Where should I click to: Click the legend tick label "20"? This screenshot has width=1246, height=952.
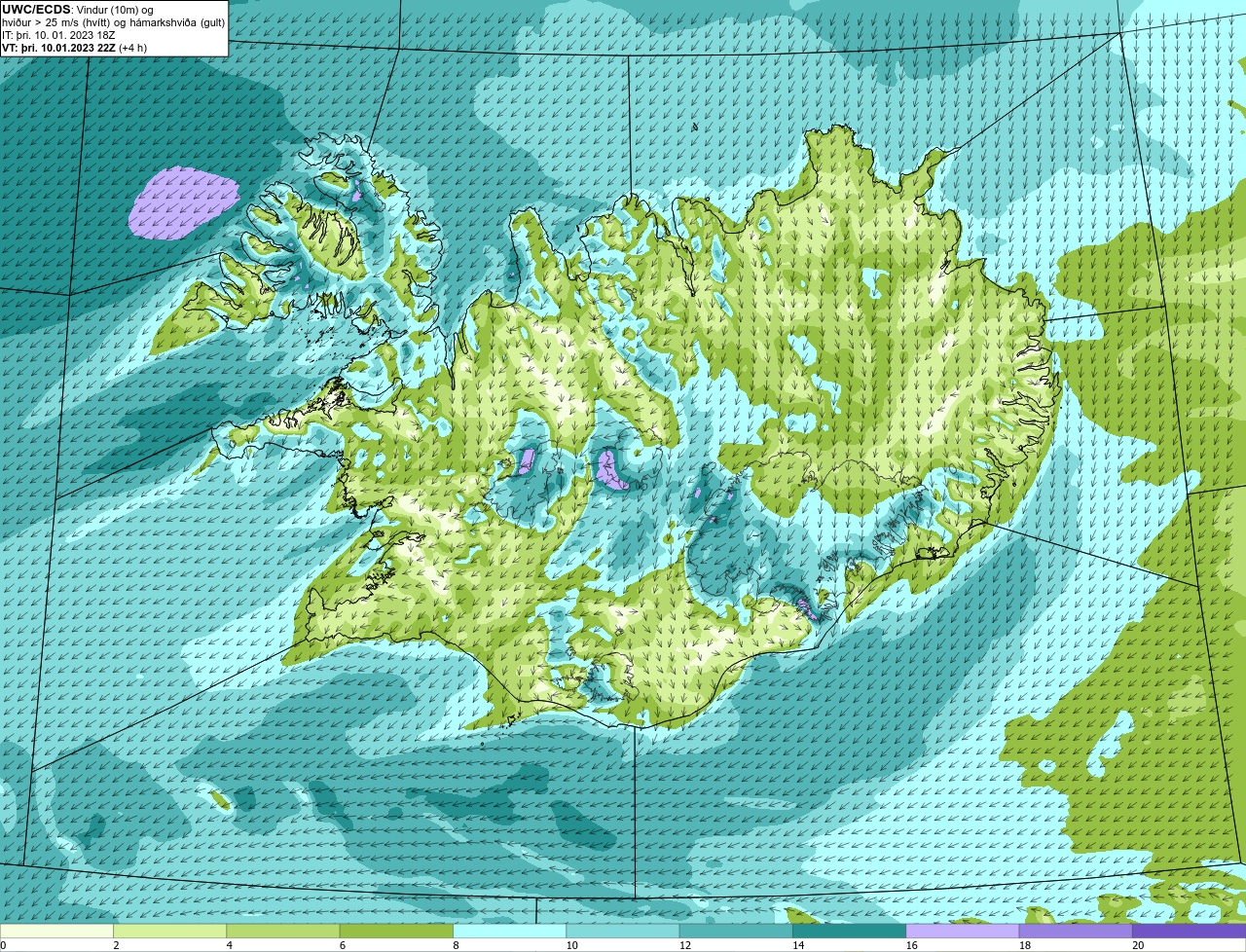[x=1138, y=945]
